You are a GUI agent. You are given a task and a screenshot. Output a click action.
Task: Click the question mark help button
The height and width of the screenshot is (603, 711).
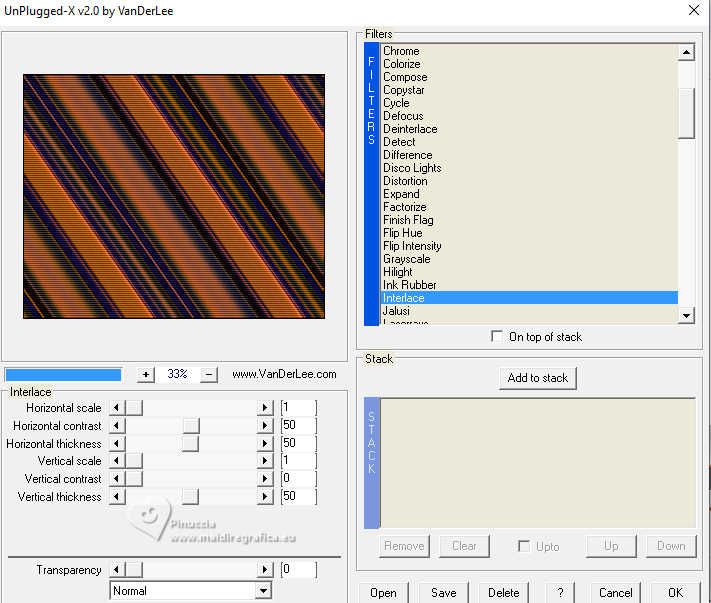(x=560, y=592)
